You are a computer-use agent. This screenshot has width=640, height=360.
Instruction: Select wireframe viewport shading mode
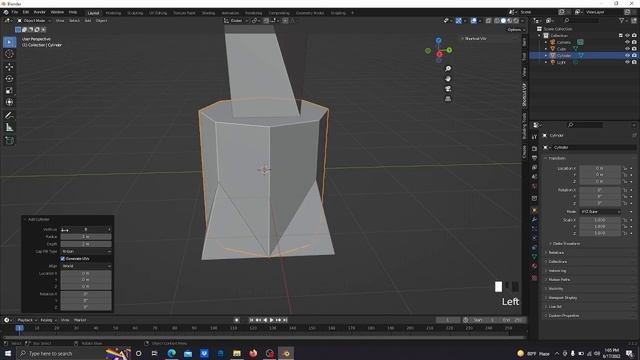click(497, 21)
